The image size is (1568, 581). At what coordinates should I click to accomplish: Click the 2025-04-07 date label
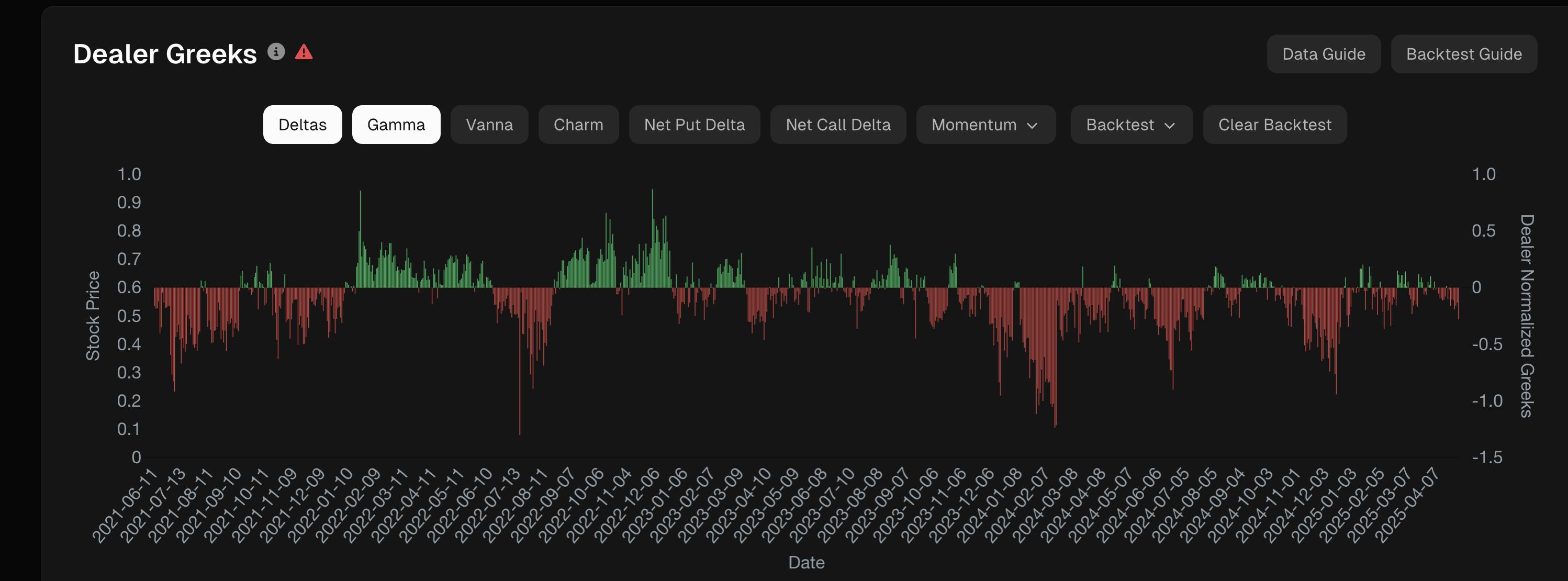[1407, 505]
